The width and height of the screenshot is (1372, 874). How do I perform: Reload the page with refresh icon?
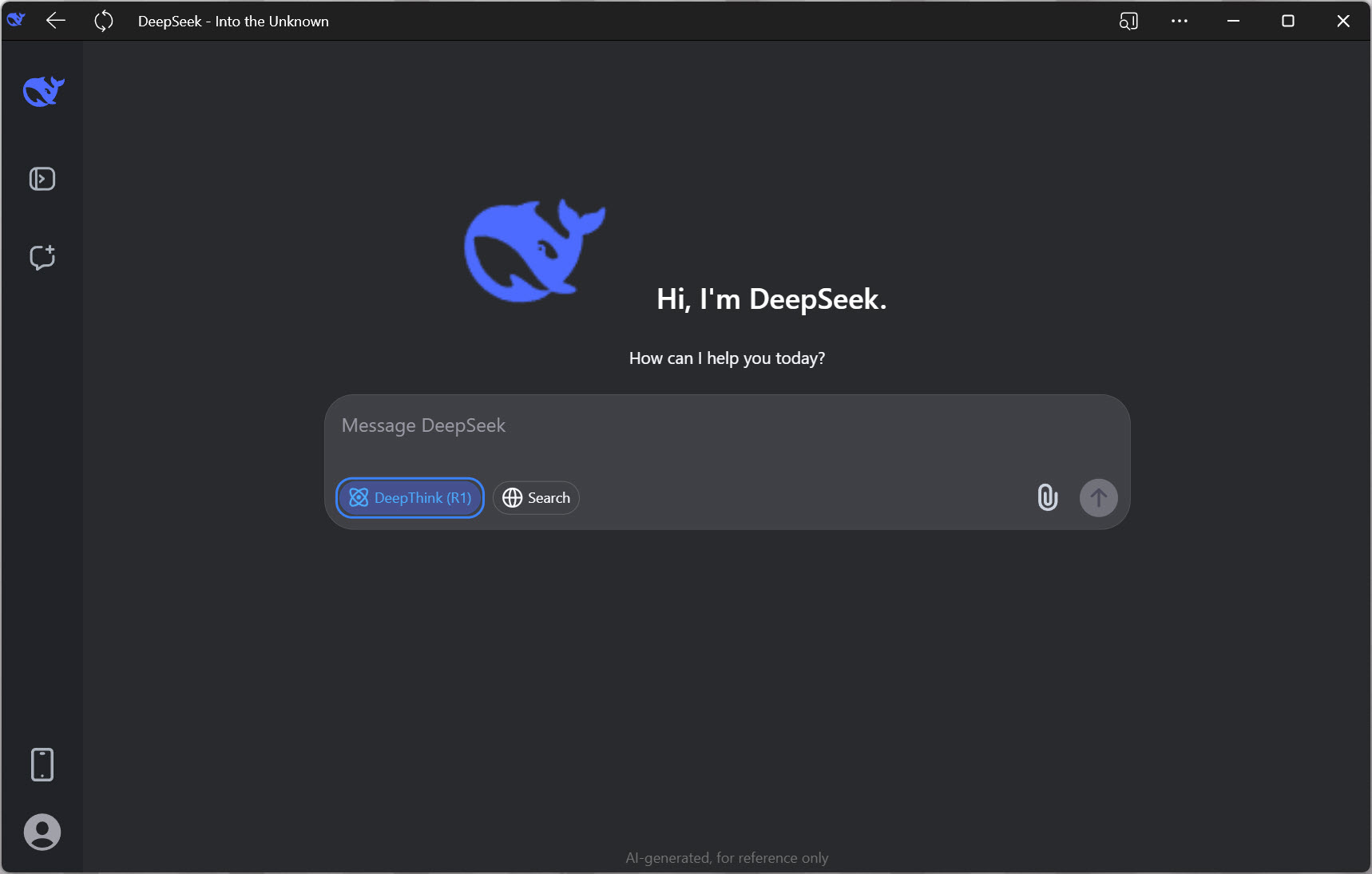point(104,21)
